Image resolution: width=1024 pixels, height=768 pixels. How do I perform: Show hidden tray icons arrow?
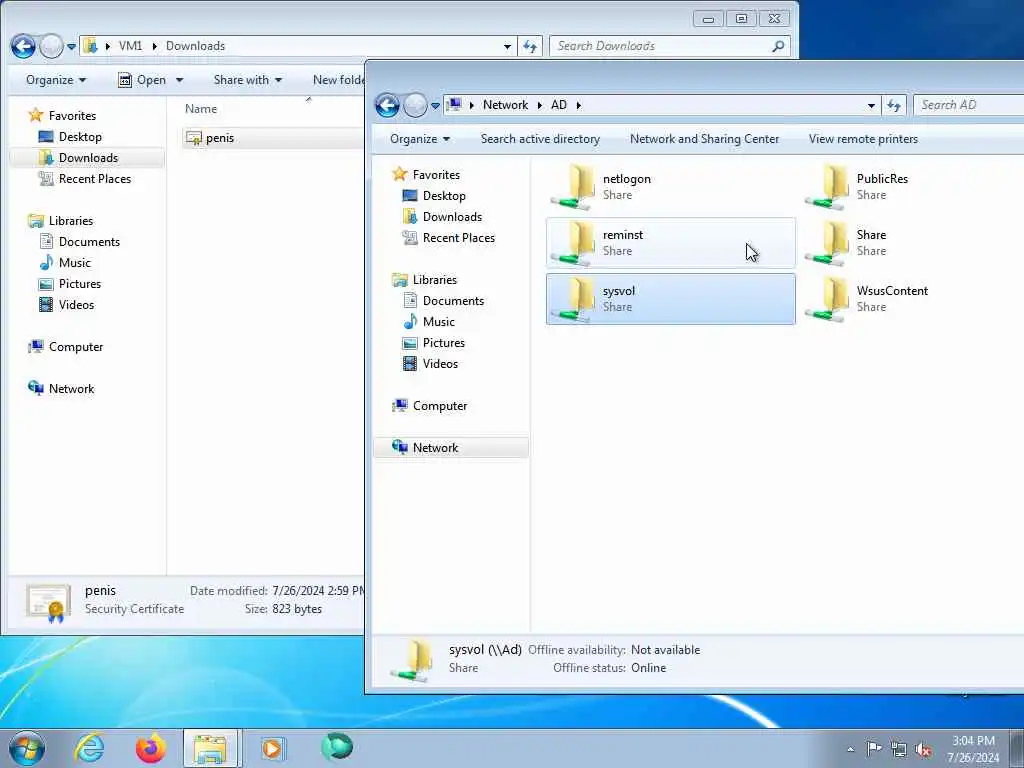point(850,749)
